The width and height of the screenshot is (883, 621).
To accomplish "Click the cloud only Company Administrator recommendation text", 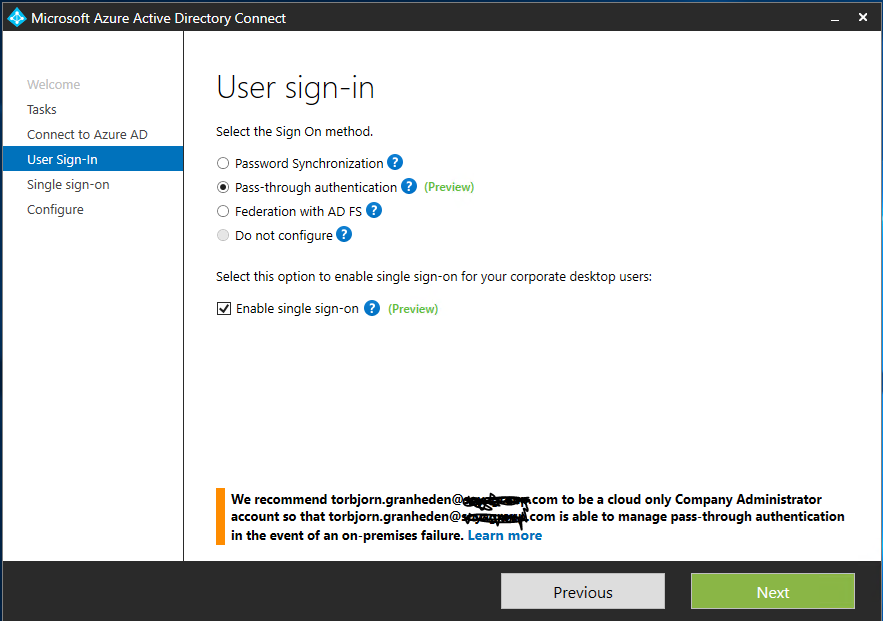I will tap(538, 517).
